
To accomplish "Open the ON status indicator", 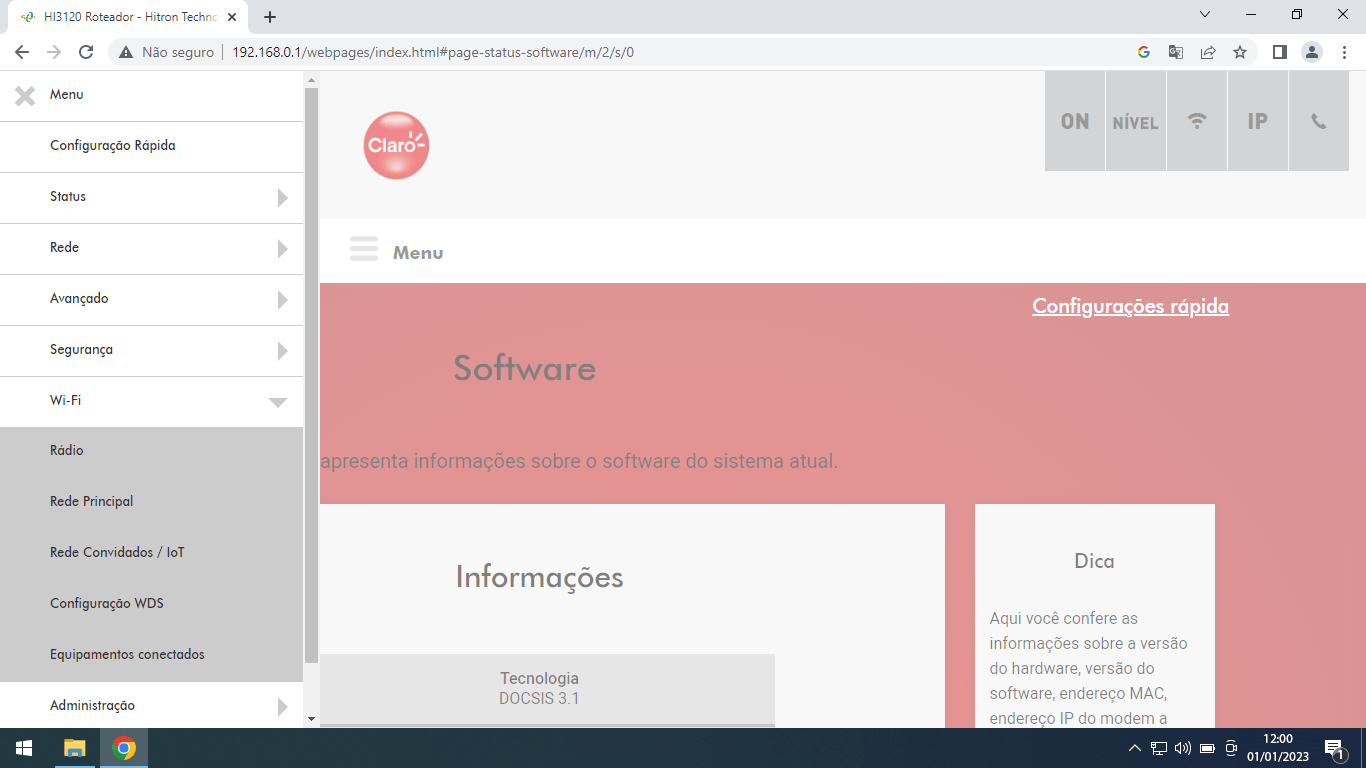I will click(x=1075, y=121).
